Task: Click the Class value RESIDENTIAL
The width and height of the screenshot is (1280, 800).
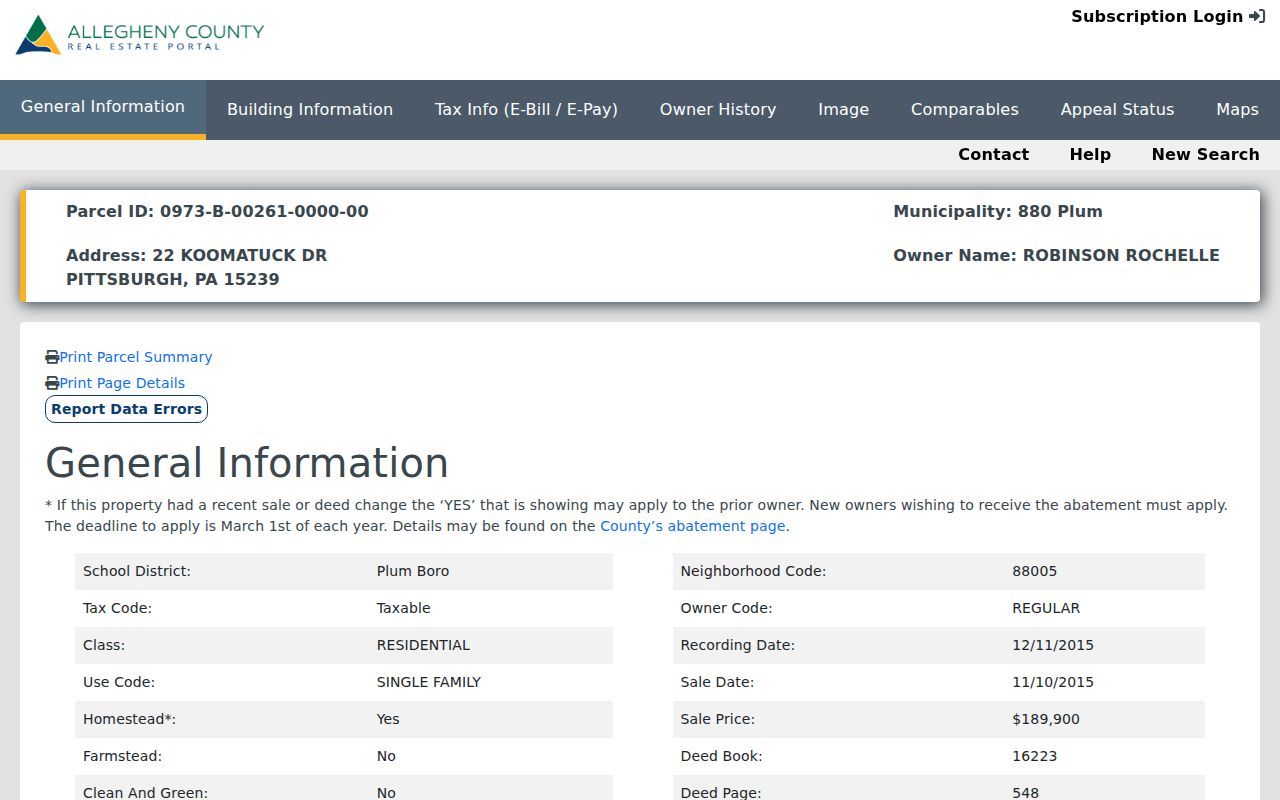Action: [423, 645]
